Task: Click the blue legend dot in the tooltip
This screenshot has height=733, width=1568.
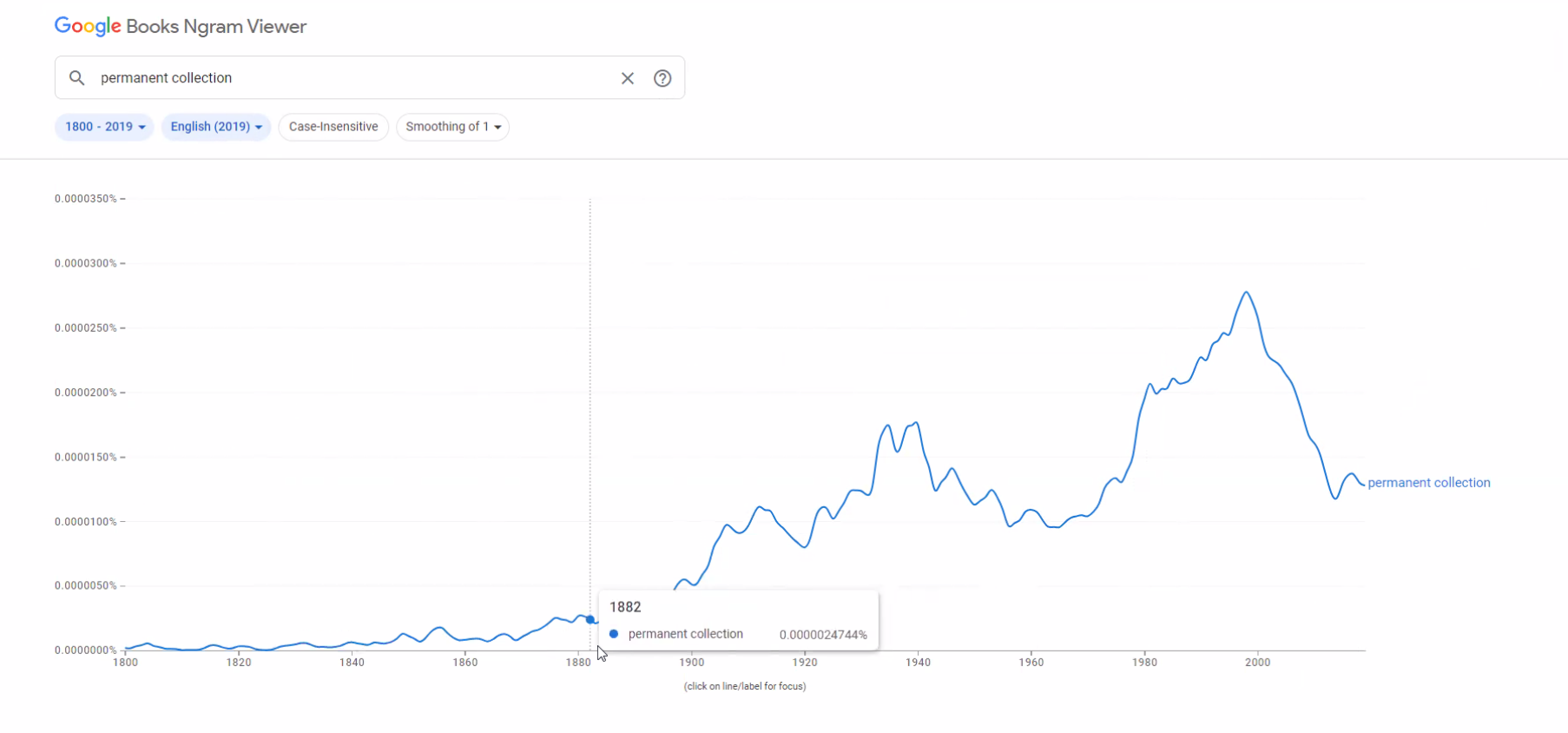Action: (614, 634)
